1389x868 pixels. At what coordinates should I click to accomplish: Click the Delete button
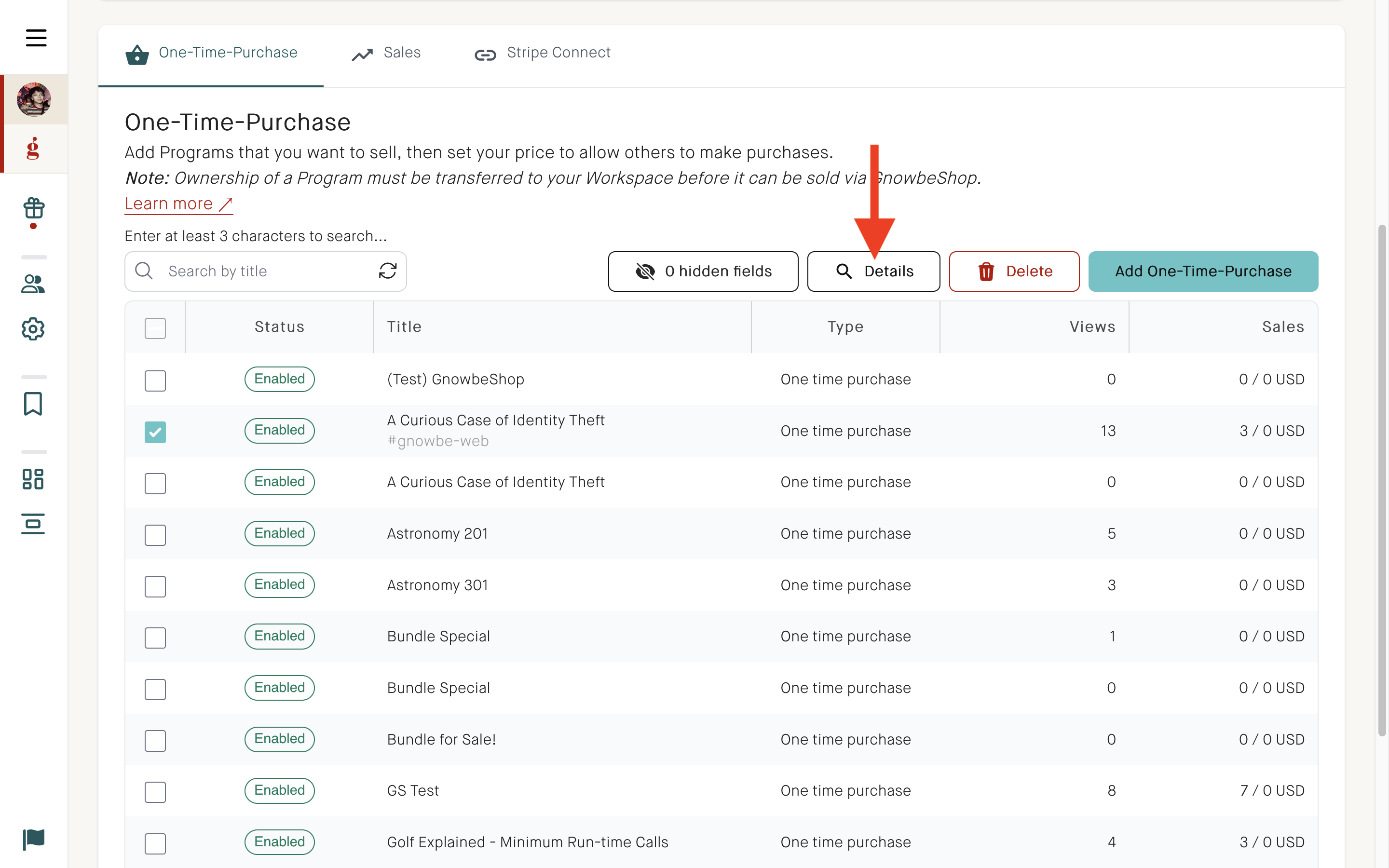point(1014,271)
